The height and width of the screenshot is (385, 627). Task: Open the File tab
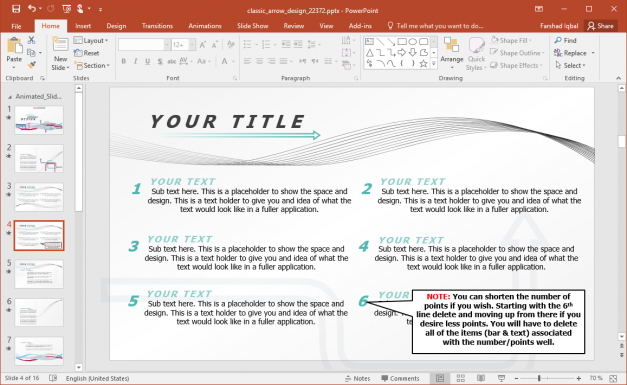pos(16,26)
